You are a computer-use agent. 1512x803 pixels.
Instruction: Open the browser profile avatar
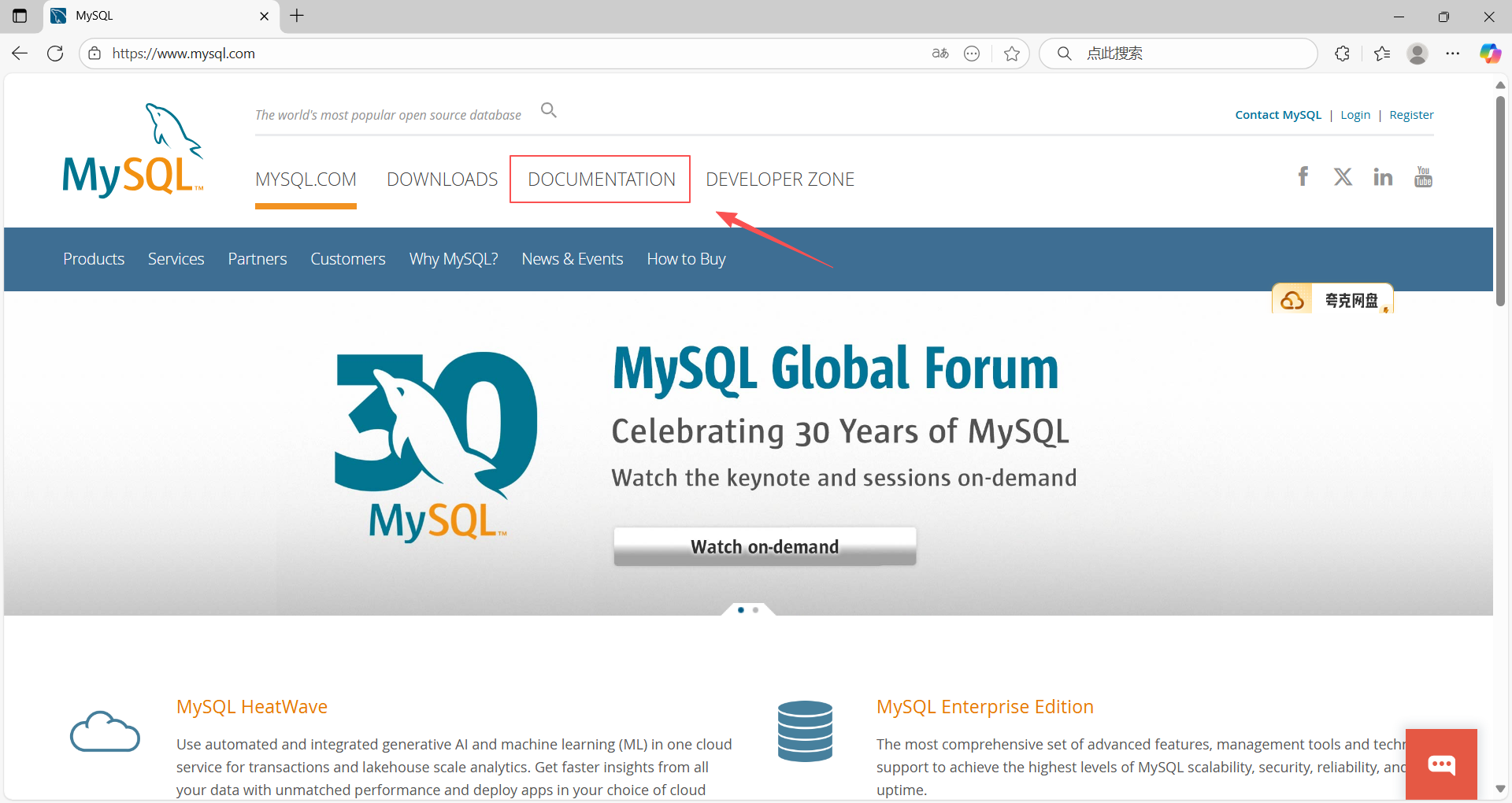pyautogui.click(x=1417, y=54)
